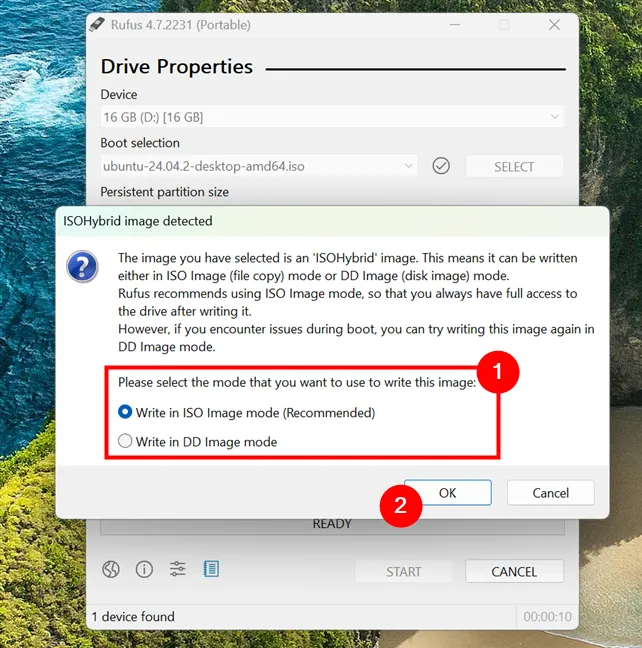Screen dimensions: 642x648
Task: Click the 'Persistent partition size' label
Action: tap(165, 192)
